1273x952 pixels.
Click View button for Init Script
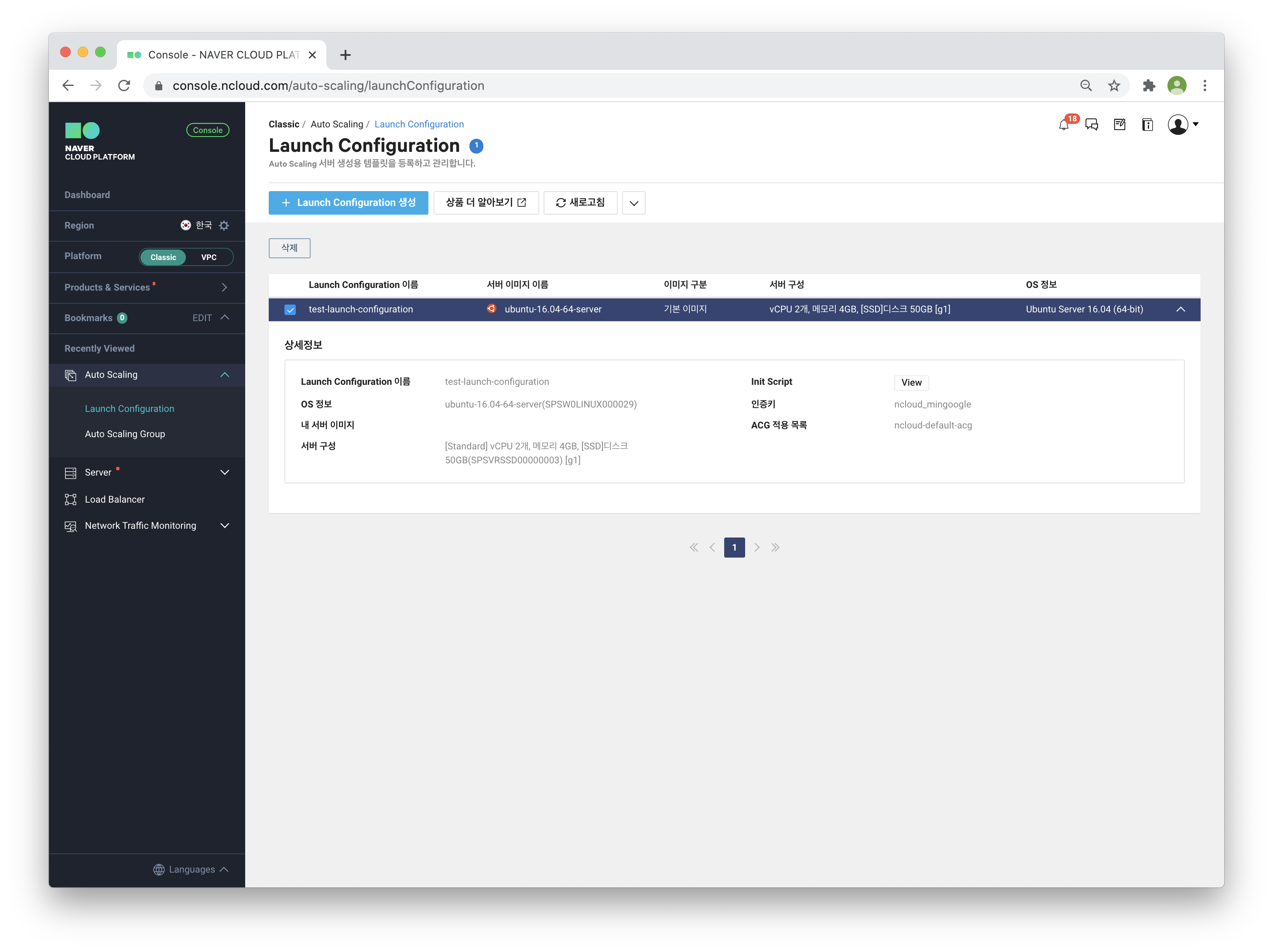click(911, 383)
